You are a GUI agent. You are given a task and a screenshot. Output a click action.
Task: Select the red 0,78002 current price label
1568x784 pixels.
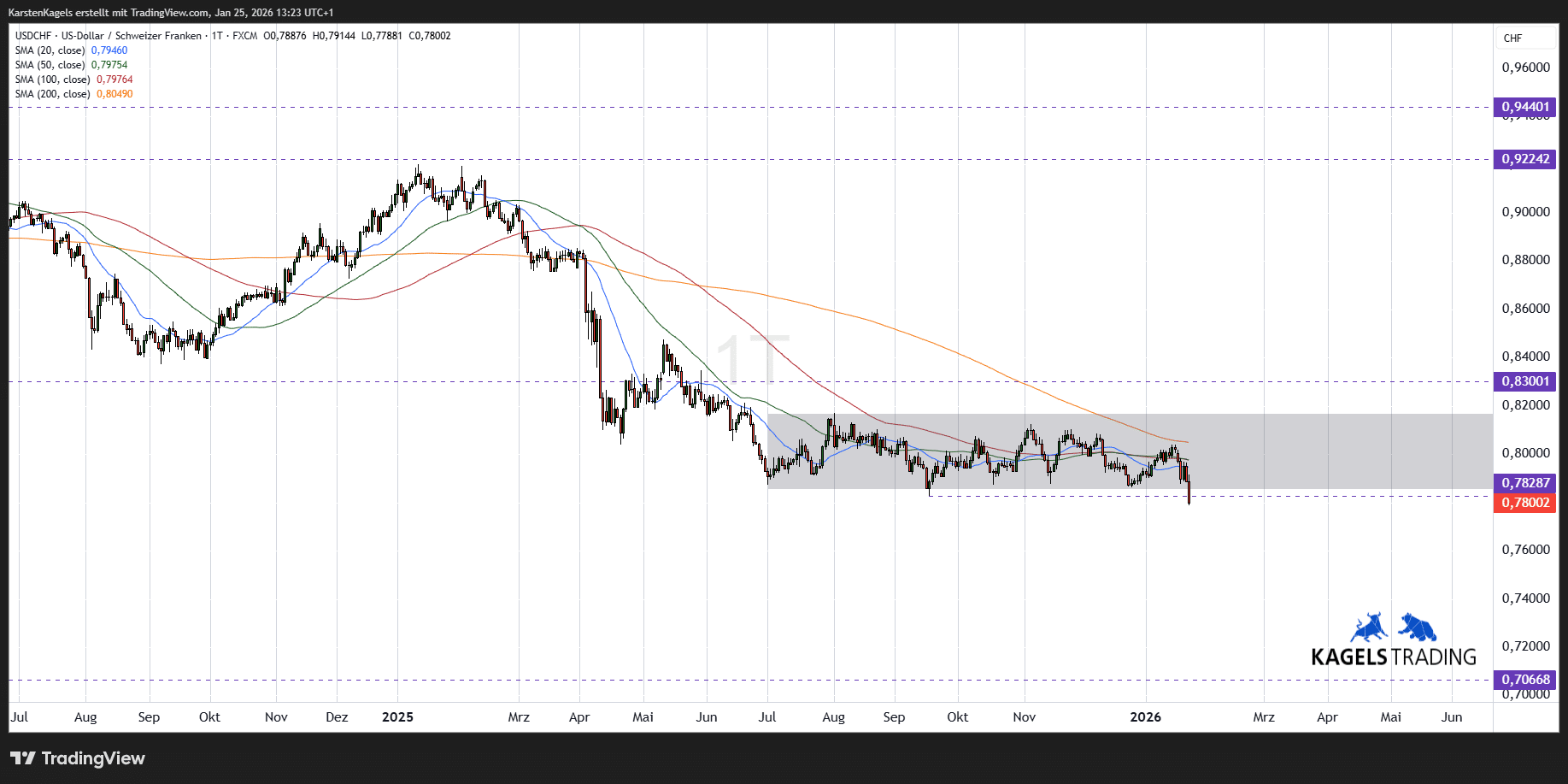coord(1525,503)
